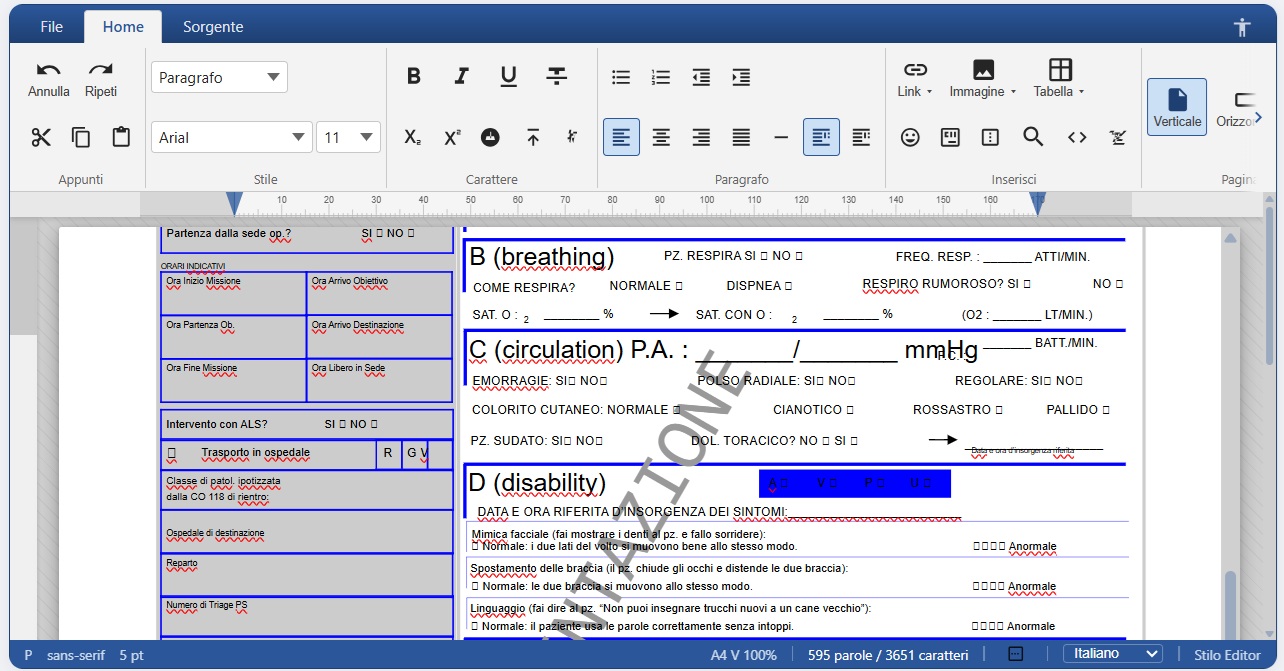The image size is (1284, 671).
Task: Cut selection with the scissors icon
Action: click(41, 137)
